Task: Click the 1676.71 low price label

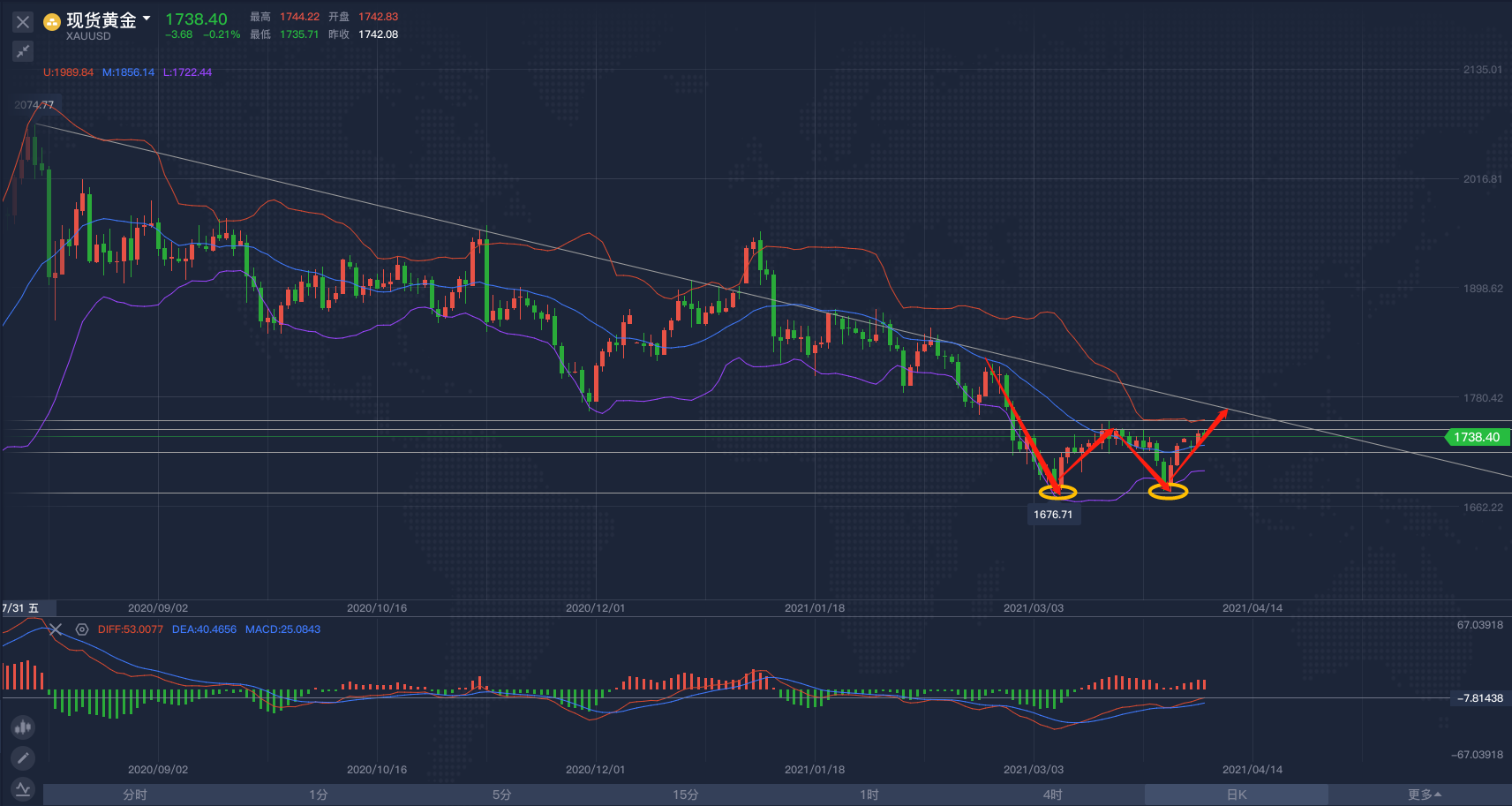Action: [x=1053, y=515]
